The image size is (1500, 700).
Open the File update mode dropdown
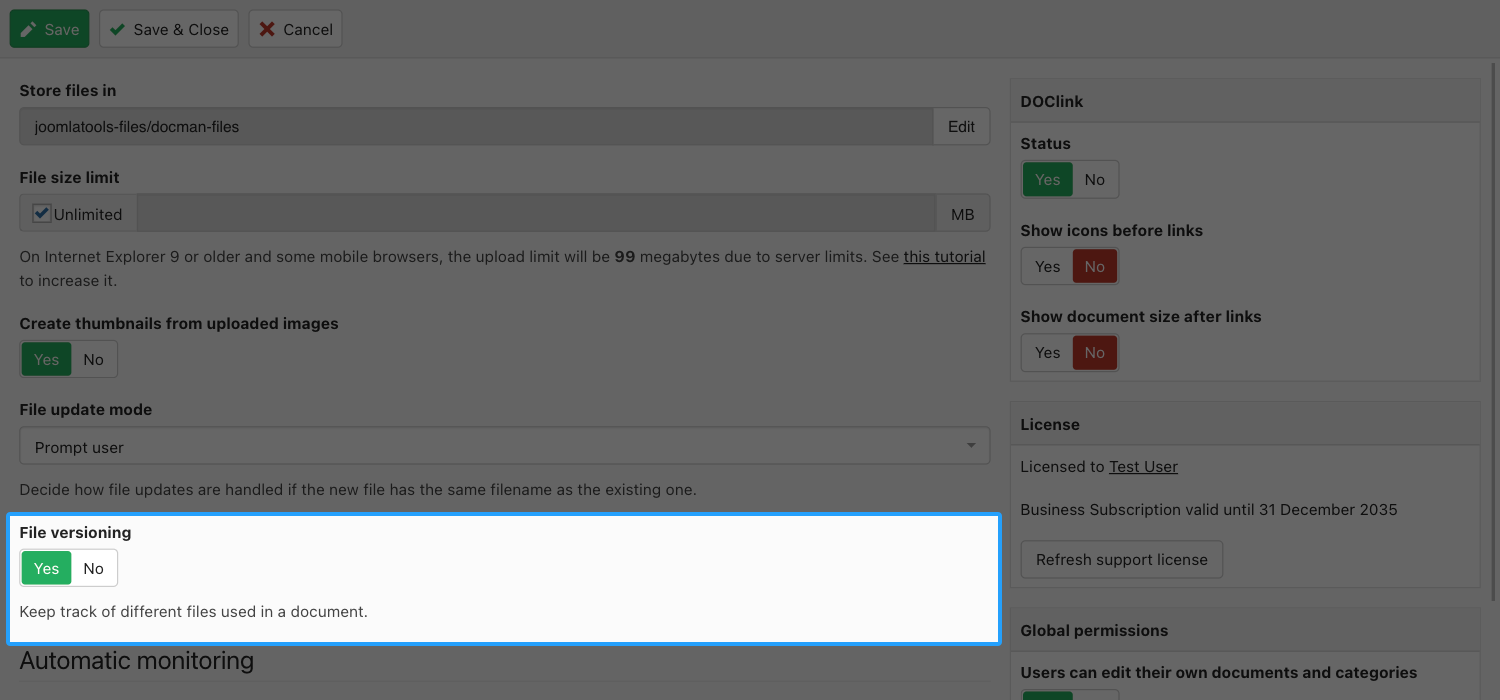point(504,446)
